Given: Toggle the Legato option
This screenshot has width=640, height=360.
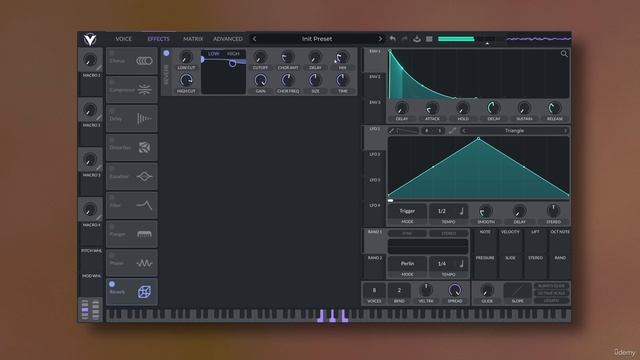Looking at the screenshot, I should click(x=551, y=300).
